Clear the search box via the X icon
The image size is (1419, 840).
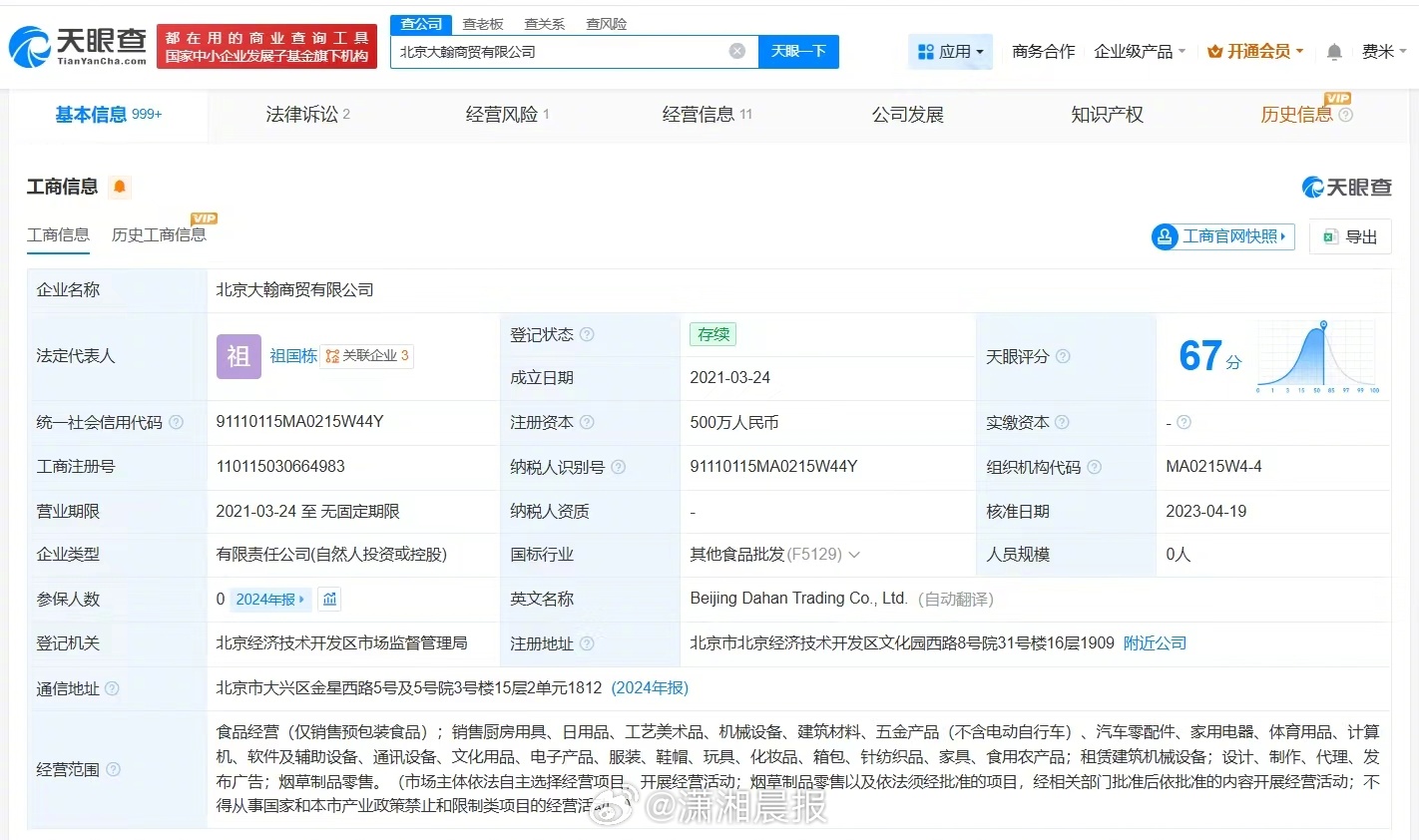736,51
